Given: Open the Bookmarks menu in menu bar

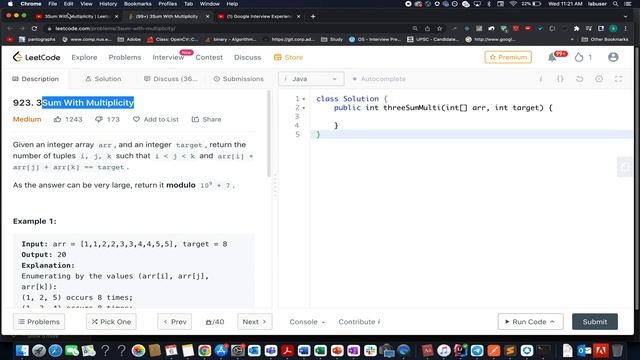Looking at the screenshot, I should tap(138, 4).
